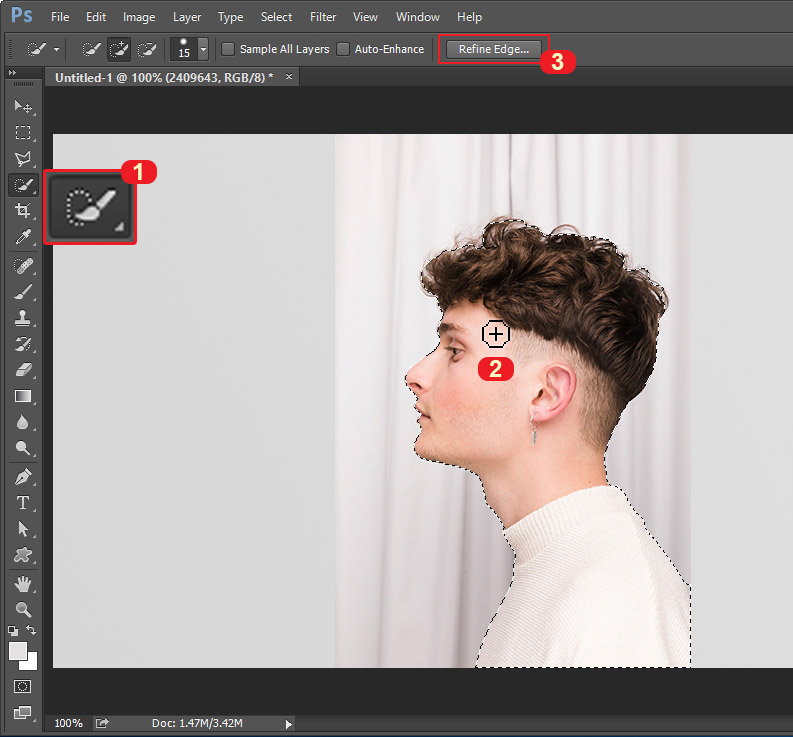Open the Type menu

(231, 17)
